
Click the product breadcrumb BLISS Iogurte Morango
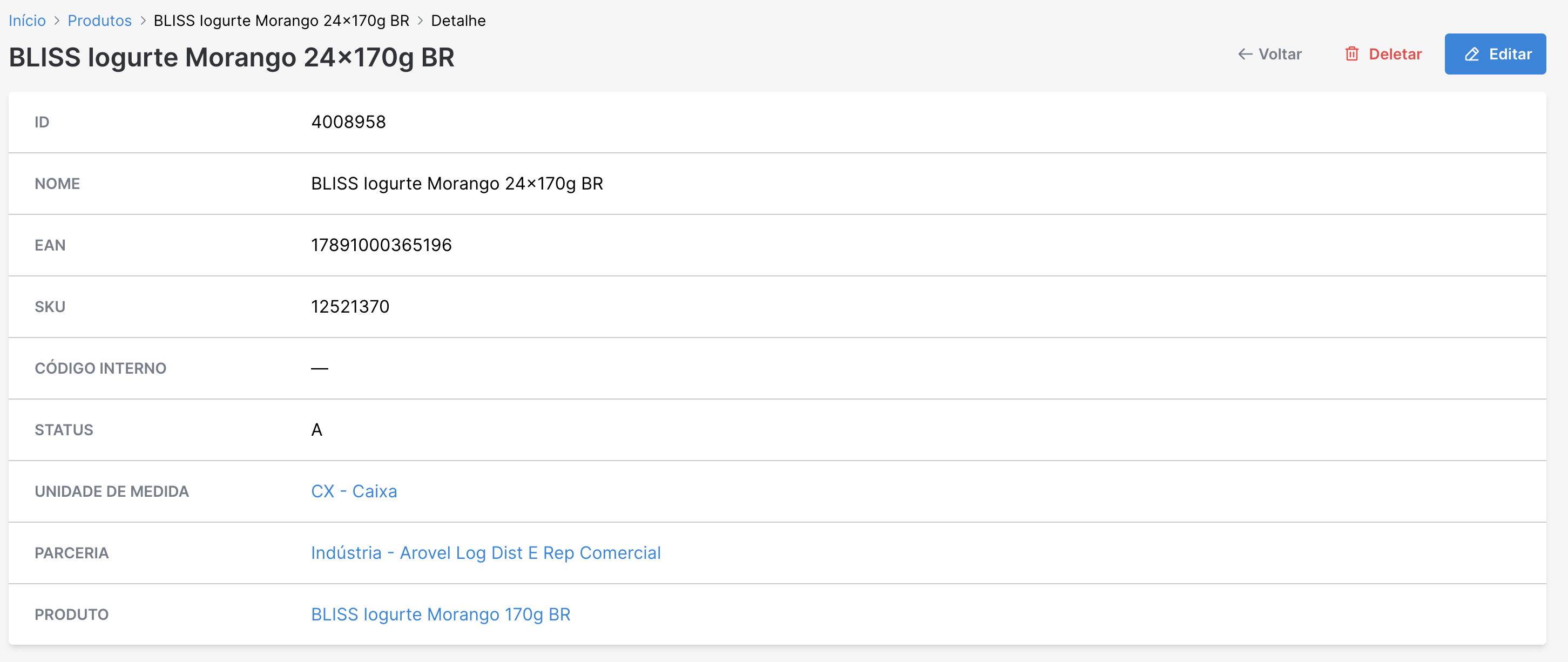pos(281,21)
